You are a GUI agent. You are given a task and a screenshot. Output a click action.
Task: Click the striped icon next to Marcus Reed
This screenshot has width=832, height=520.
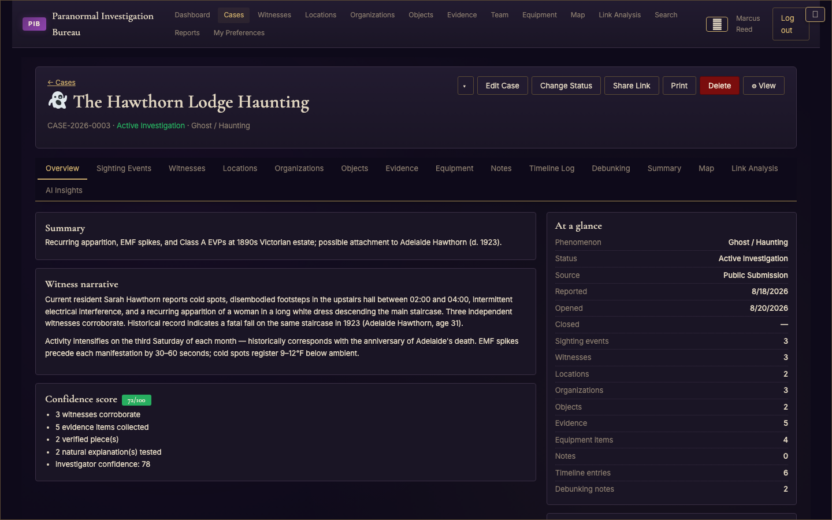716,24
